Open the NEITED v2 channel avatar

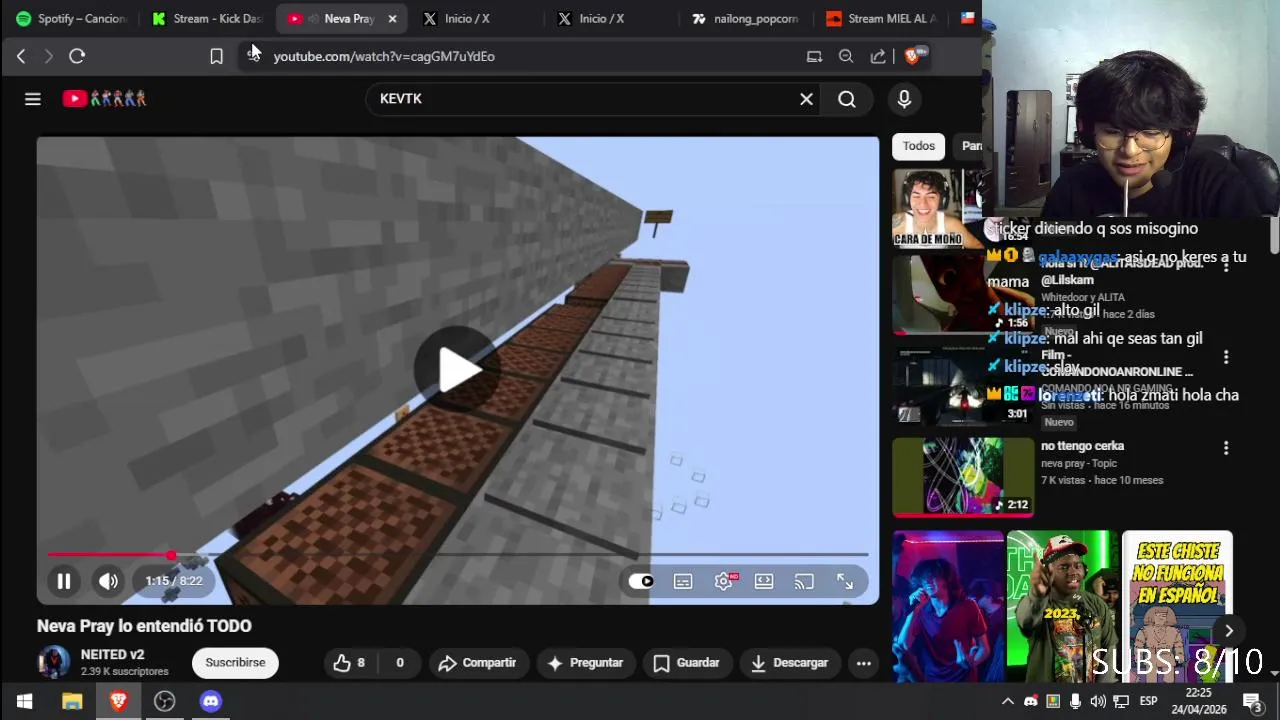pyautogui.click(x=54, y=662)
